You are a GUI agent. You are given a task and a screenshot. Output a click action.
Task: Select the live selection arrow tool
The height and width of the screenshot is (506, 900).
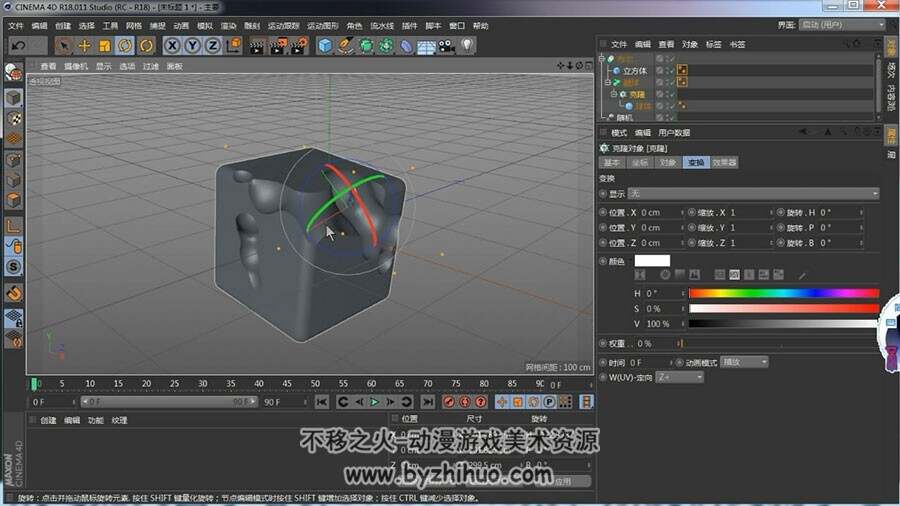click(x=64, y=45)
